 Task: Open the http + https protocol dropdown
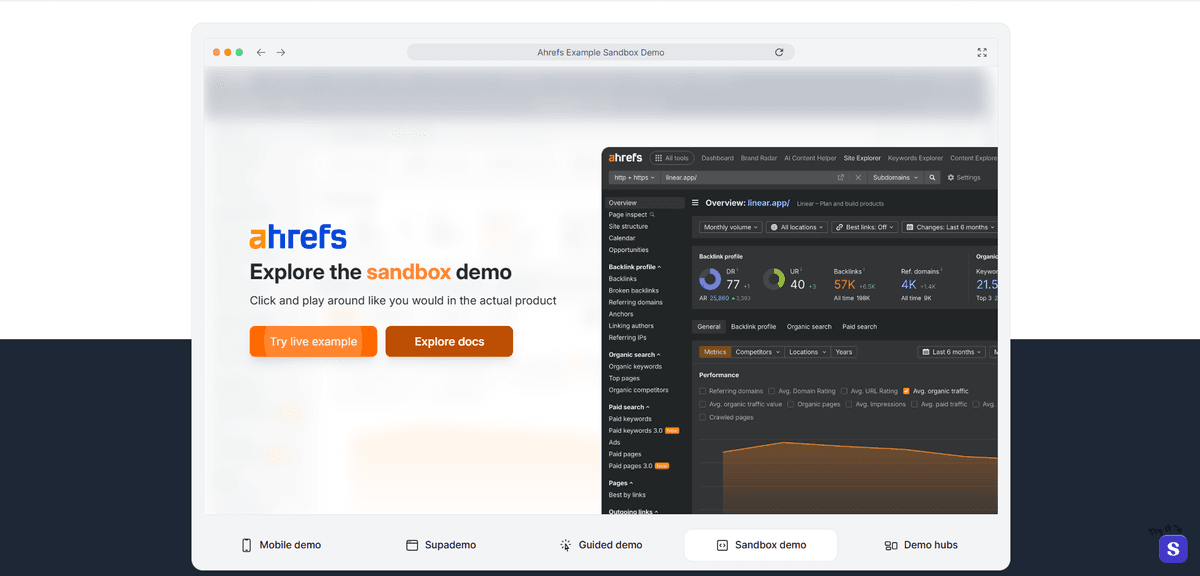point(634,177)
